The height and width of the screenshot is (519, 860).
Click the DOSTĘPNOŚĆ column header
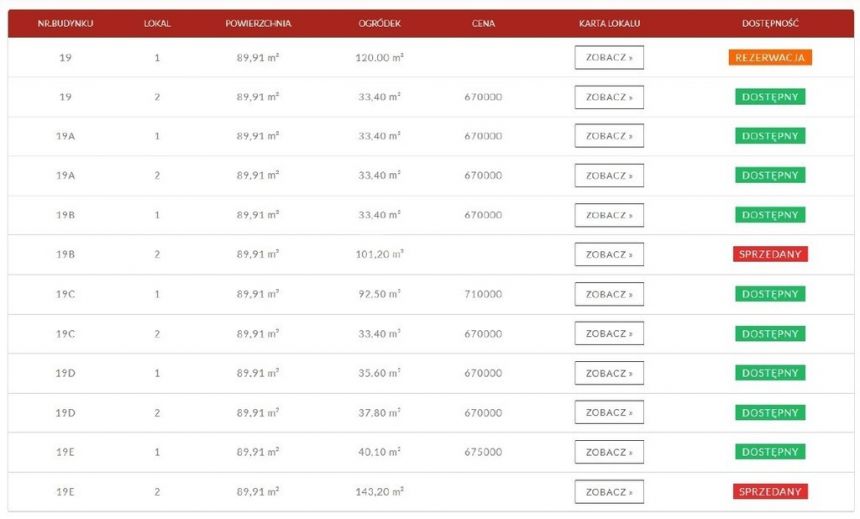pyautogui.click(x=770, y=24)
